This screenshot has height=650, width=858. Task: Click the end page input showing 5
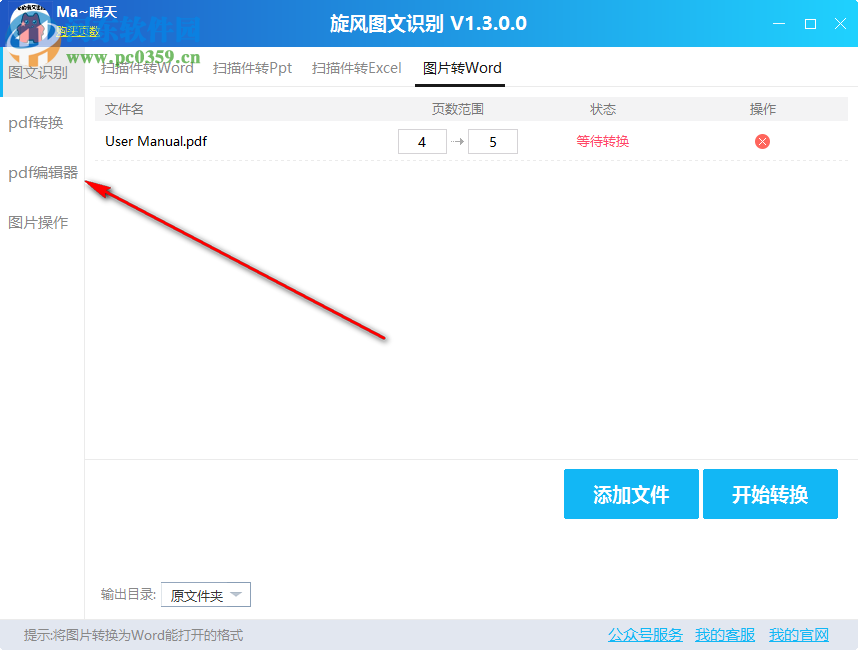coord(492,141)
